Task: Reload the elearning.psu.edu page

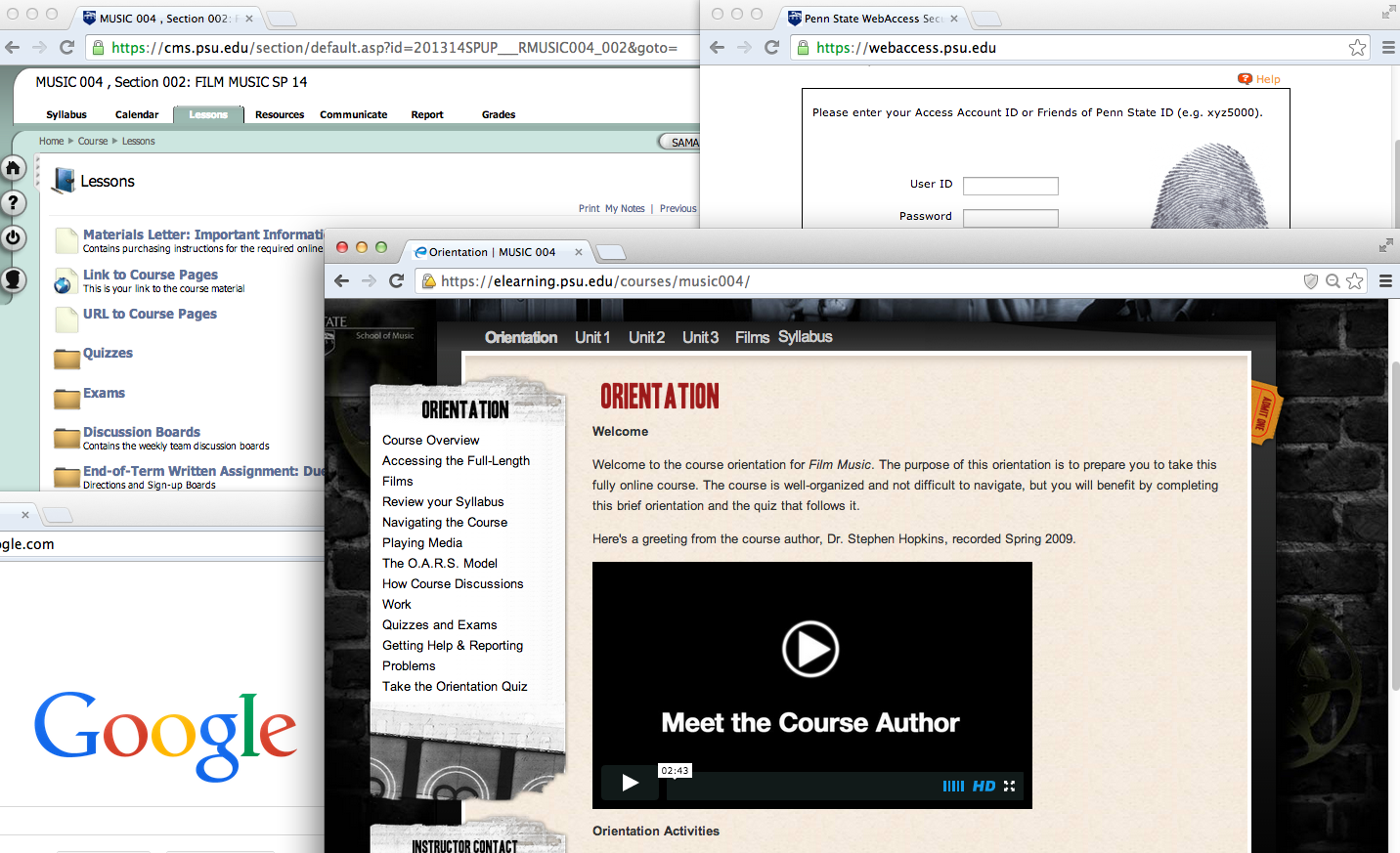Action: click(396, 281)
